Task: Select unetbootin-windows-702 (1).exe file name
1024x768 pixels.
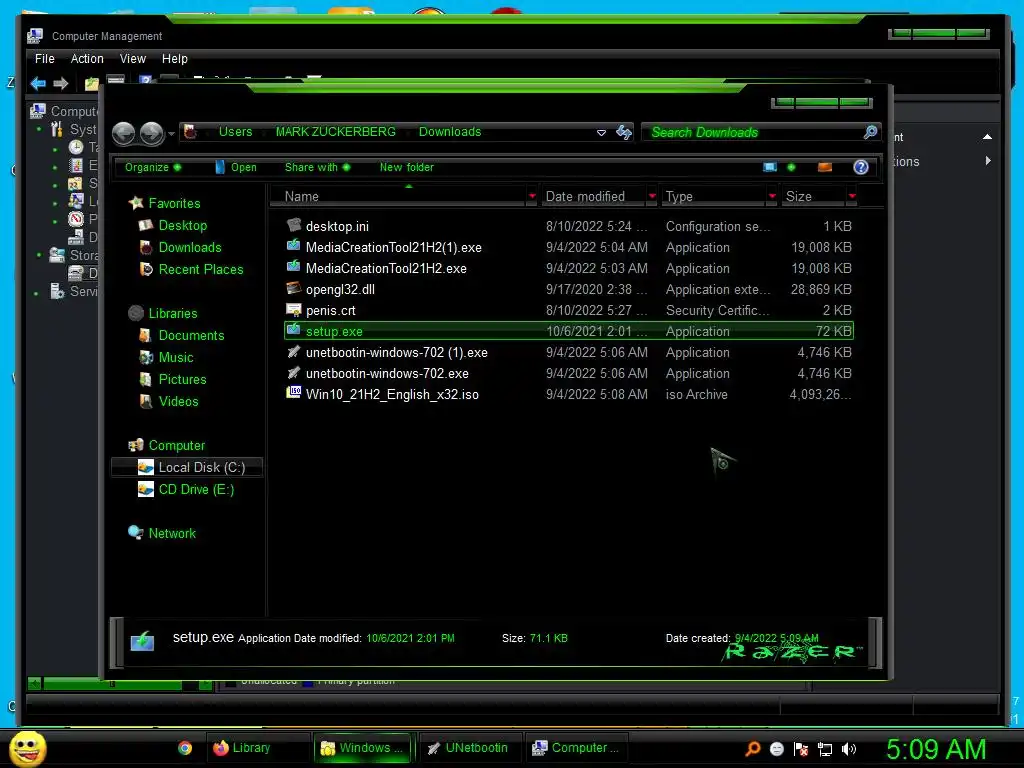Action: [396, 353]
